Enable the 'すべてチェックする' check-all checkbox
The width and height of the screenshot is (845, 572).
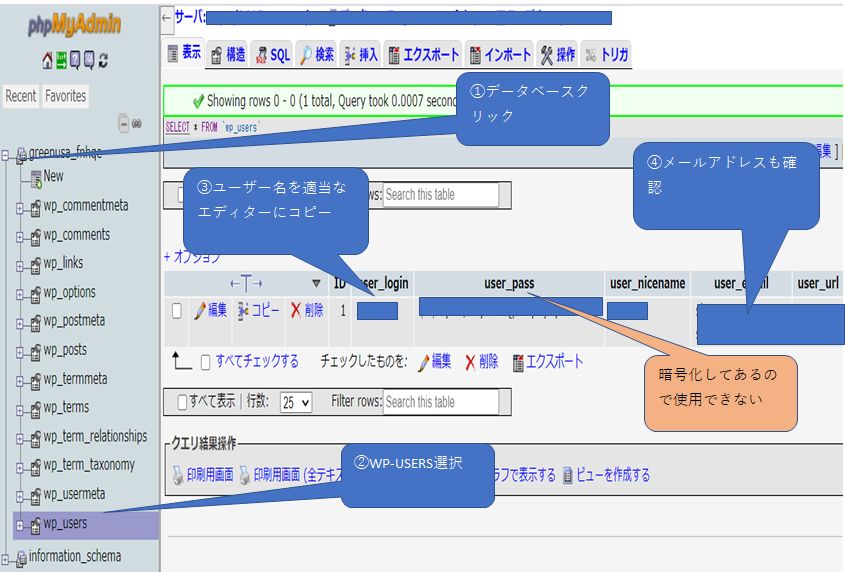click(206, 362)
